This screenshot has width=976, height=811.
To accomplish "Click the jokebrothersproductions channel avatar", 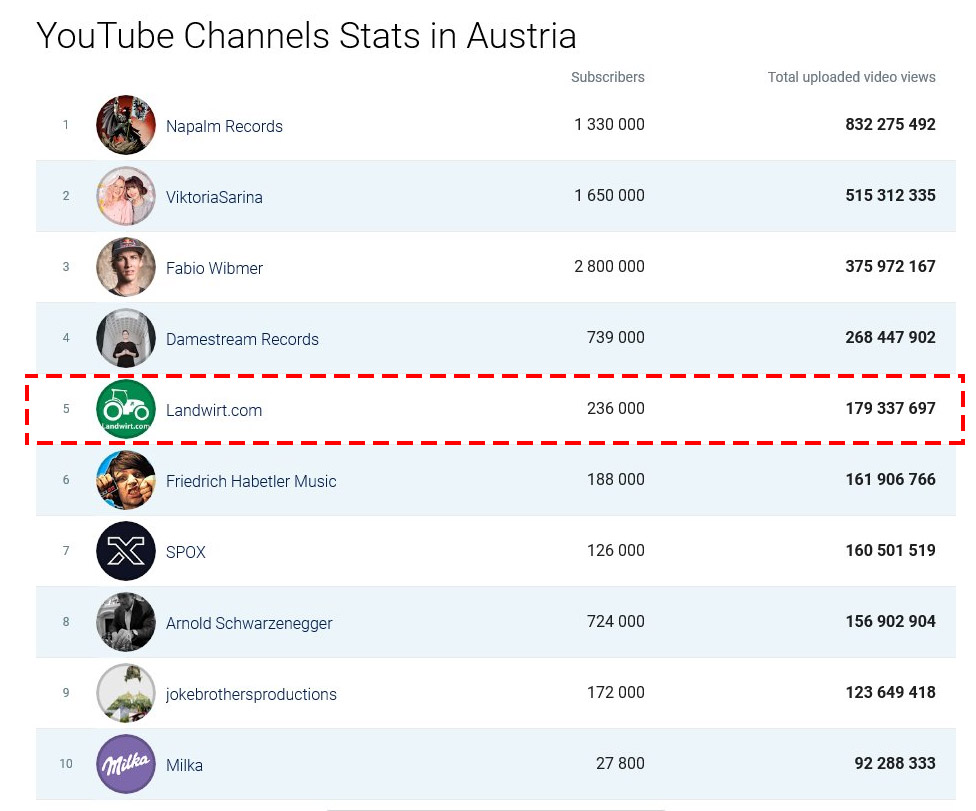I will coord(126,693).
